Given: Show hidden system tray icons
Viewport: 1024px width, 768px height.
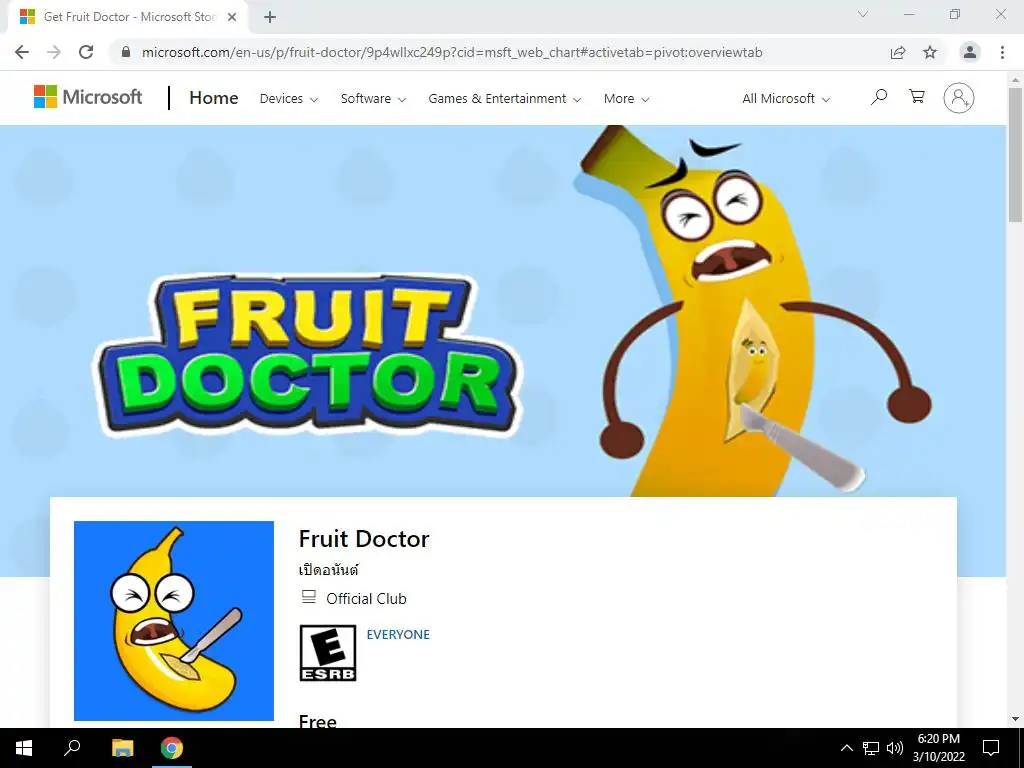Looking at the screenshot, I should [846, 748].
